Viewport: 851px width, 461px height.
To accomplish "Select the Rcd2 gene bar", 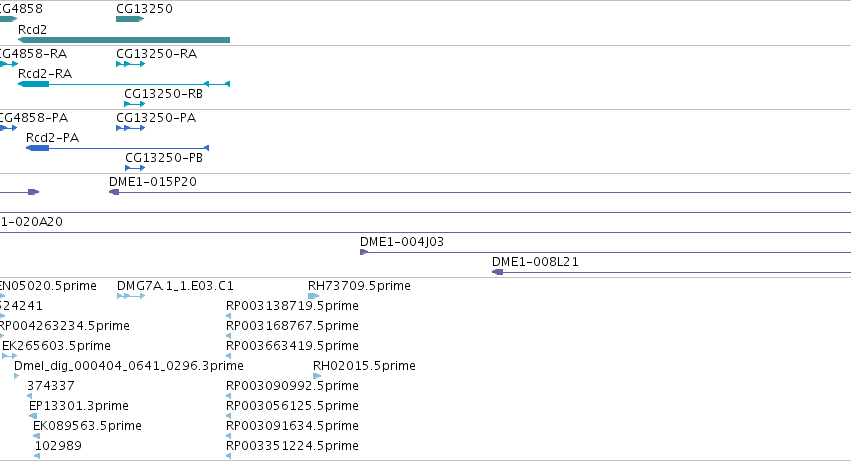I will tap(124, 40).
